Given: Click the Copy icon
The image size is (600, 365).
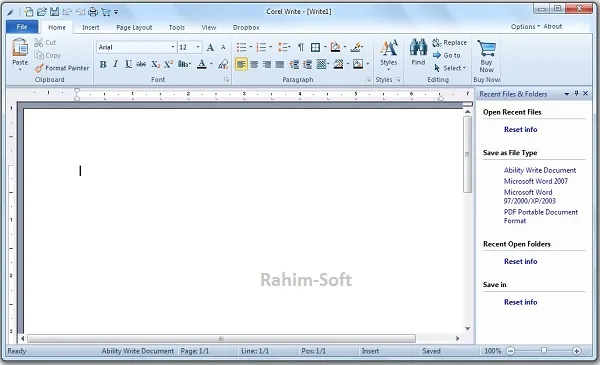Looking at the screenshot, I should [x=39, y=55].
